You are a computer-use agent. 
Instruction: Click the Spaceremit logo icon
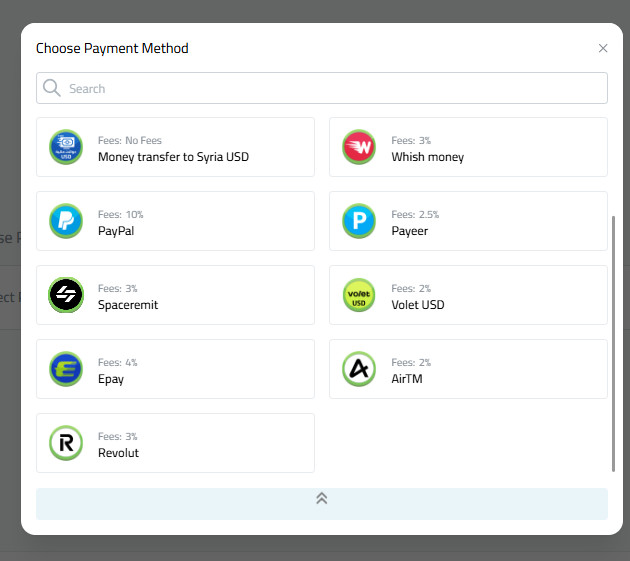[x=66, y=295]
